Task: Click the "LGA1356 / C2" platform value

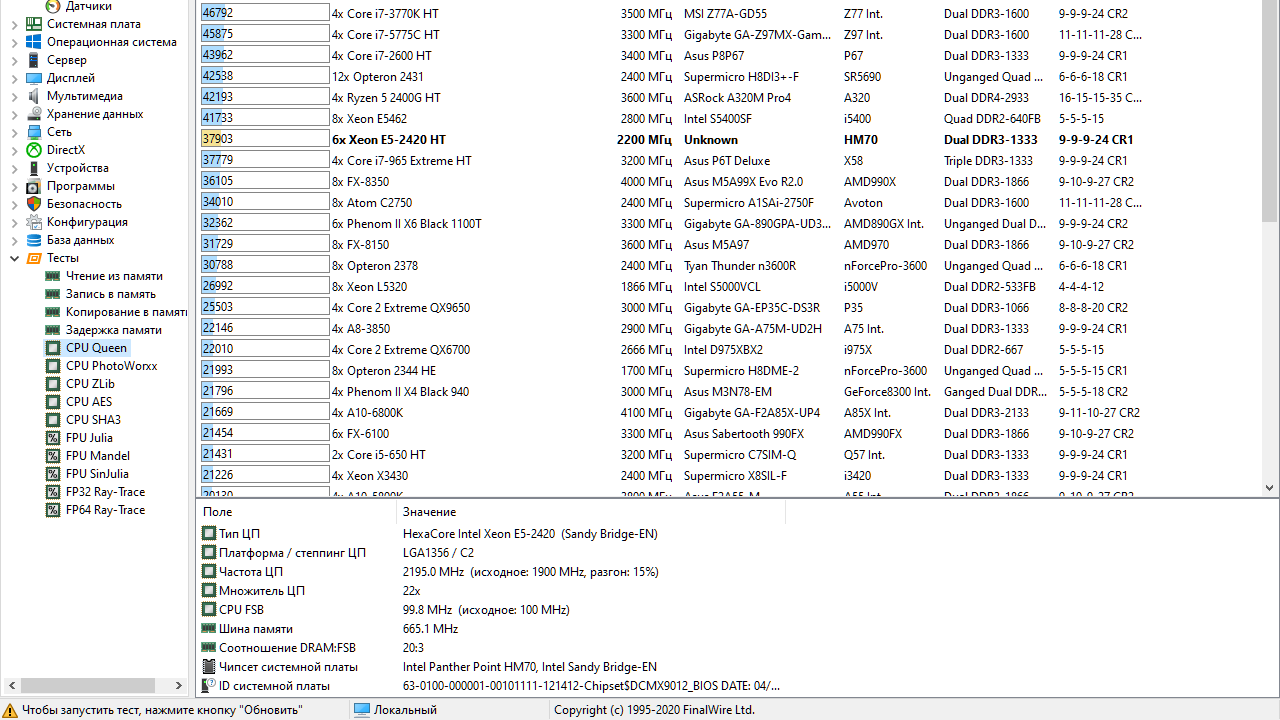Action: point(438,553)
